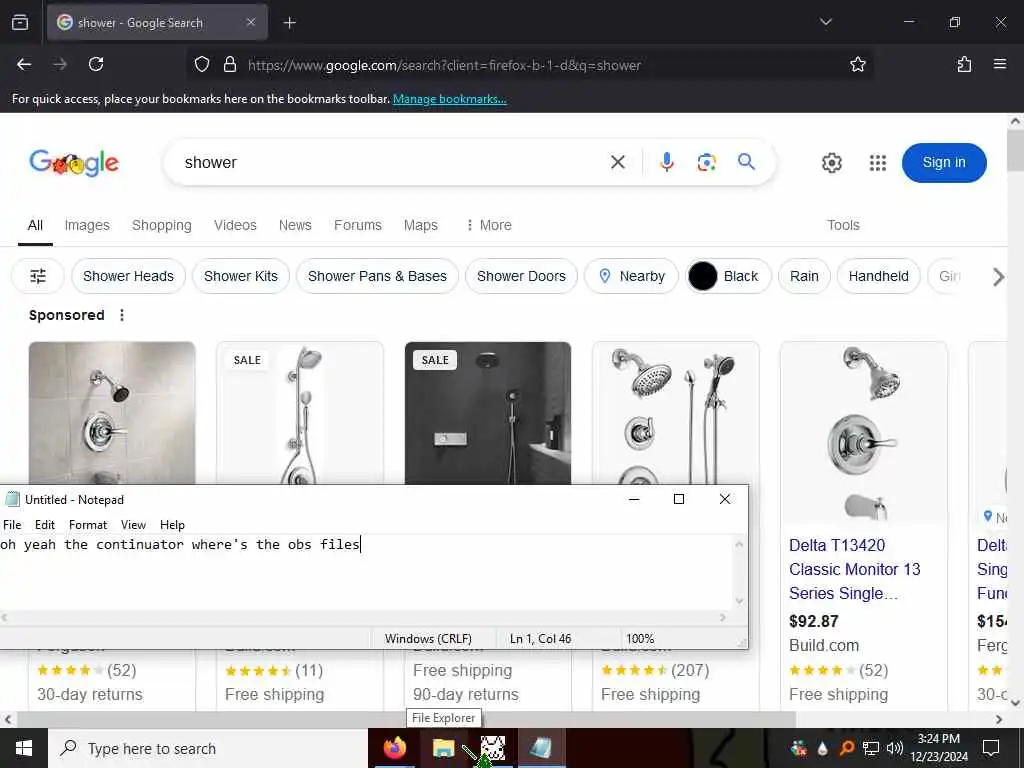Open first sponsored shower product image
Viewport: 1024px width, 768px height.
click(x=112, y=413)
